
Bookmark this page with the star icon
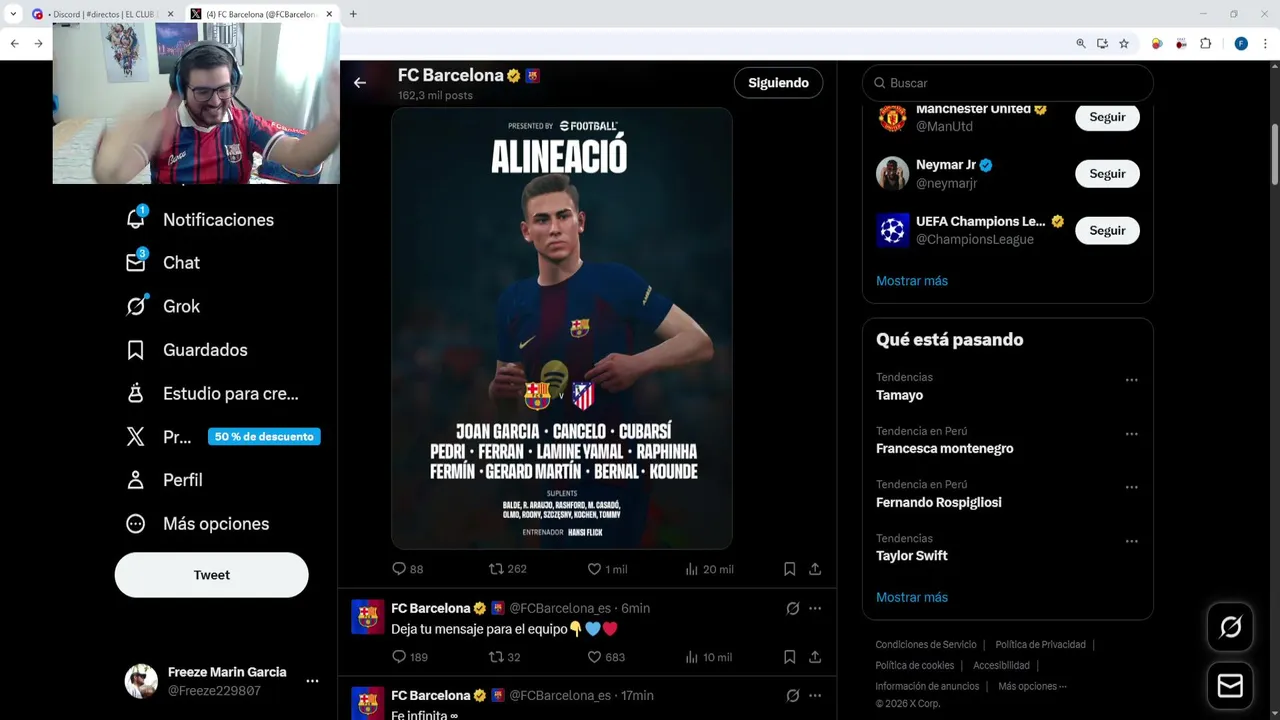coord(1124,44)
